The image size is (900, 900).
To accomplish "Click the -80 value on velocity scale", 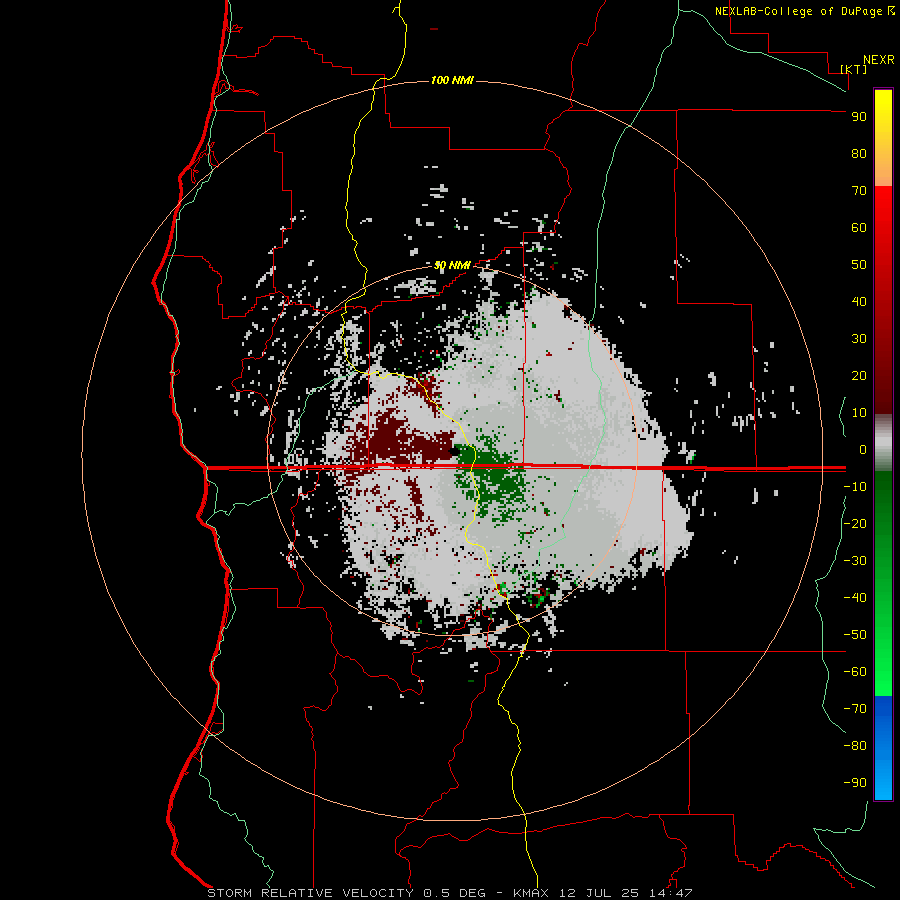I will (x=855, y=746).
